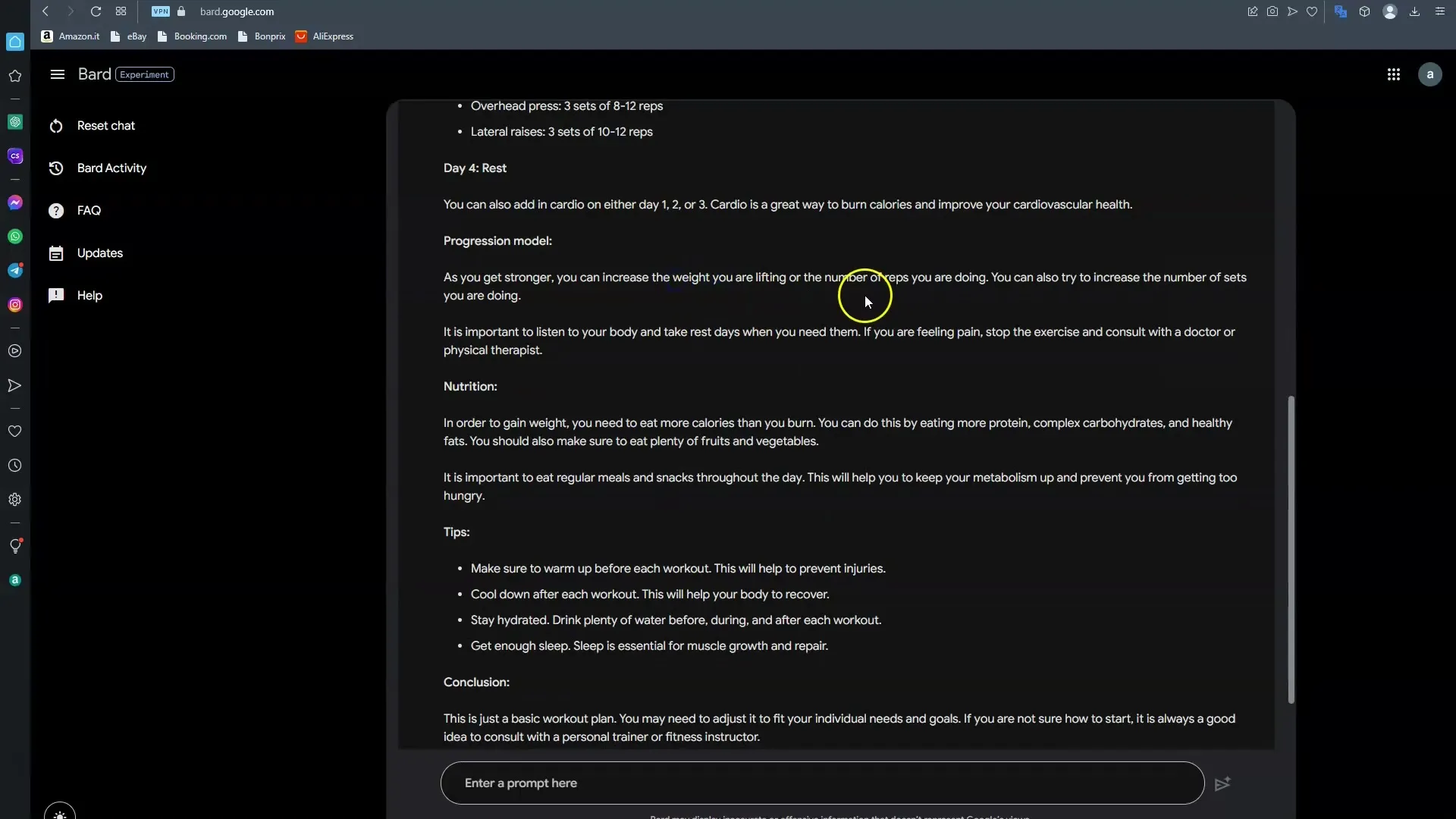
Task: Navigate to FAQ section
Action: click(x=88, y=209)
